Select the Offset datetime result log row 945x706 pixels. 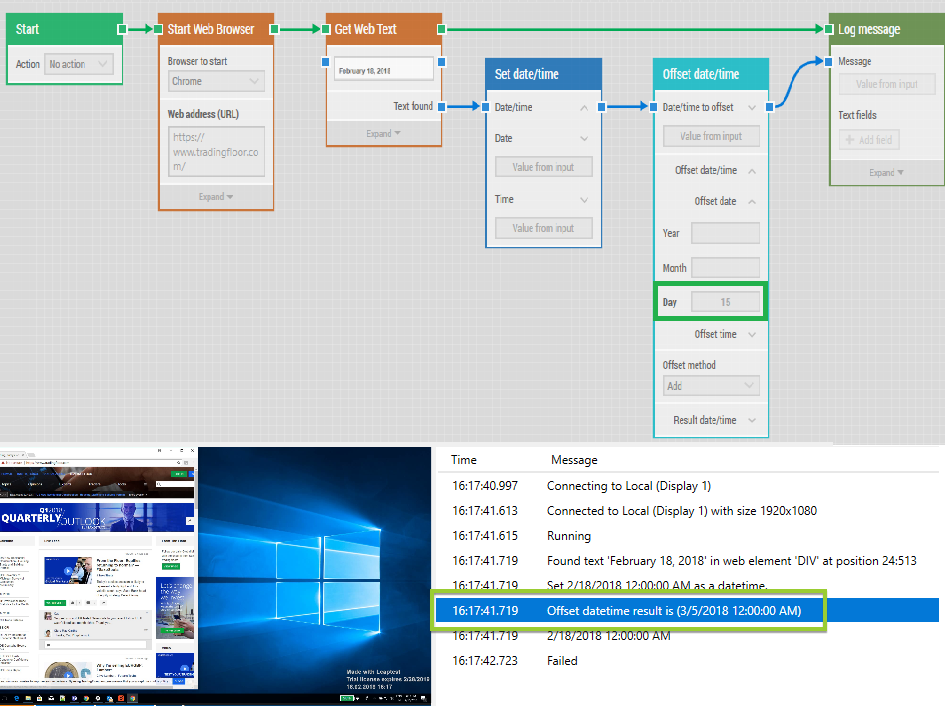(x=673, y=610)
